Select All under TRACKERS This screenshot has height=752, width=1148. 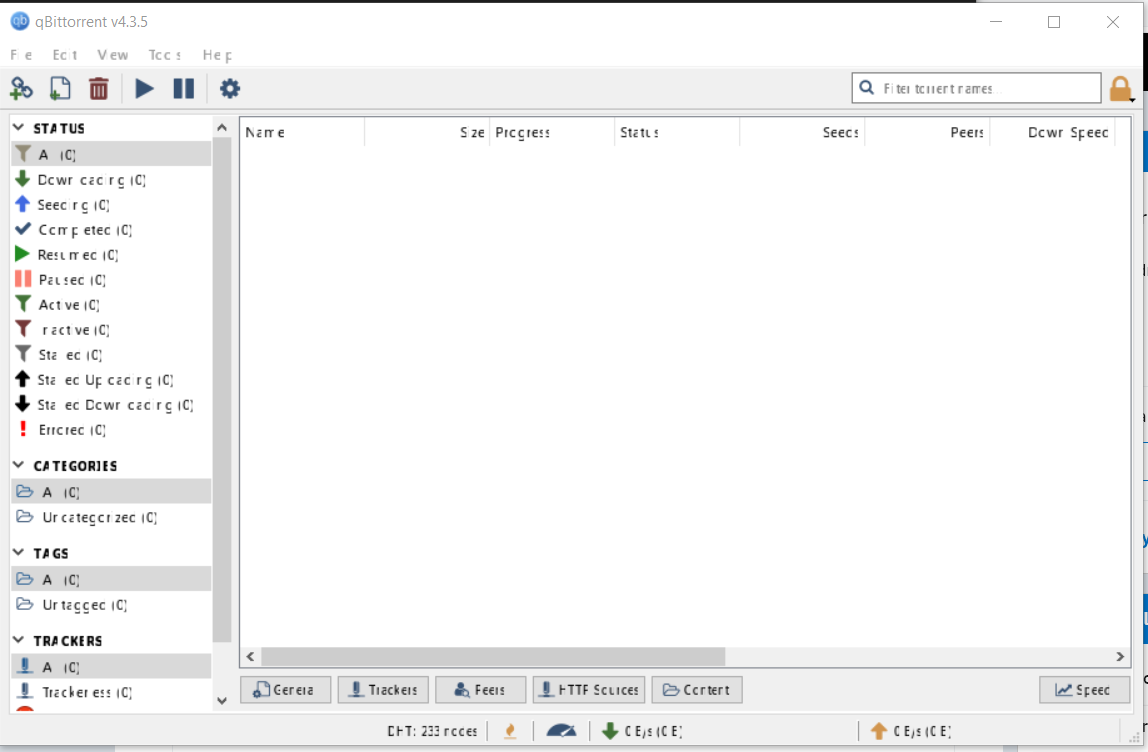(x=111, y=666)
